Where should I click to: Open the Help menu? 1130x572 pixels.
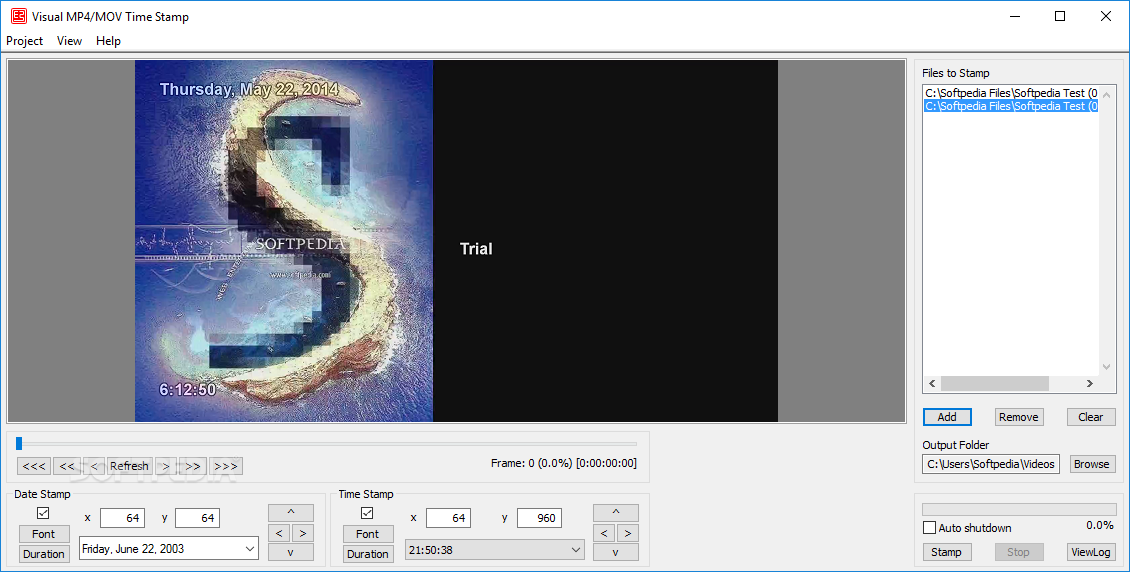108,41
